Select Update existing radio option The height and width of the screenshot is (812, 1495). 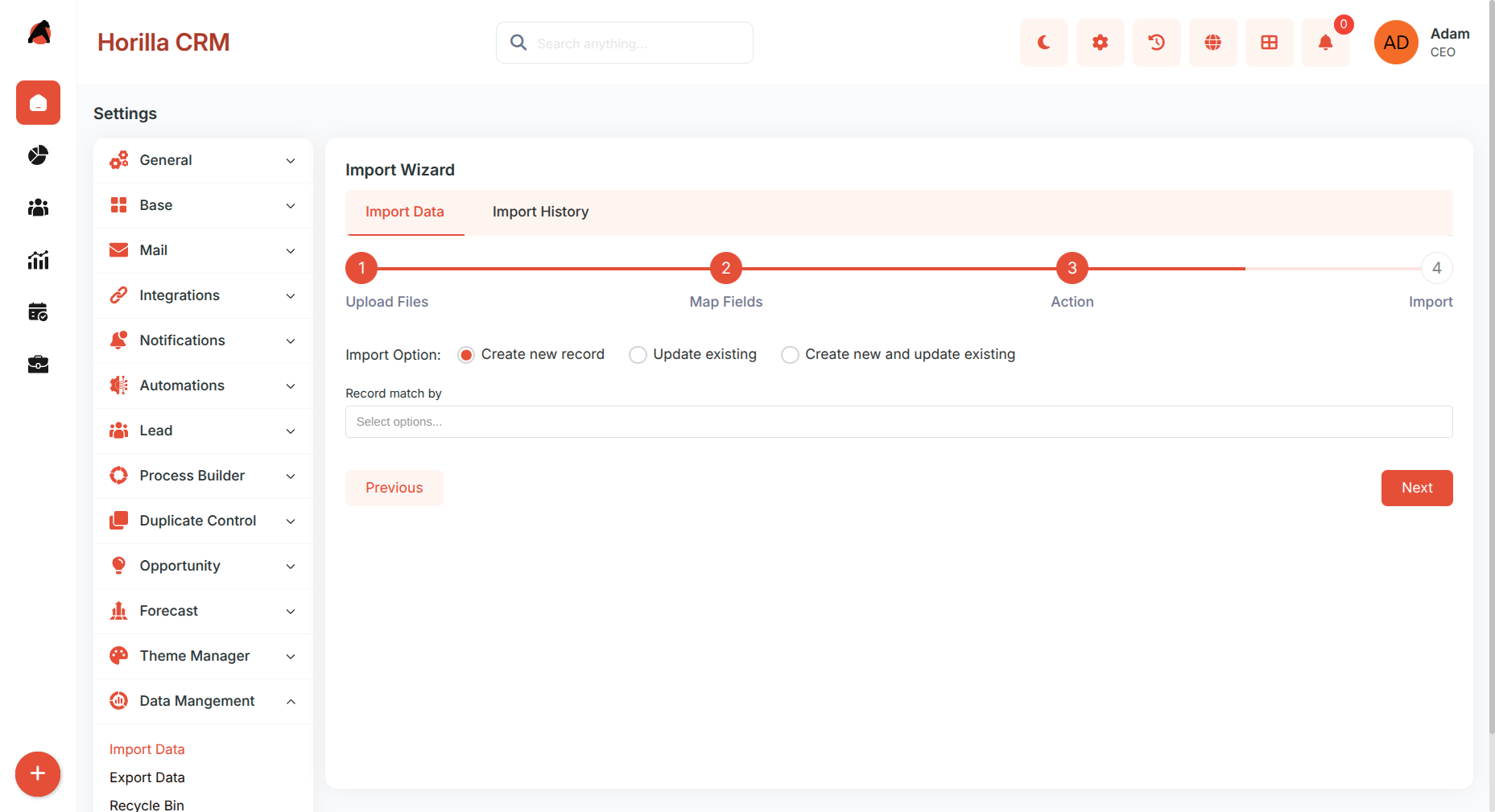pyautogui.click(x=638, y=355)
